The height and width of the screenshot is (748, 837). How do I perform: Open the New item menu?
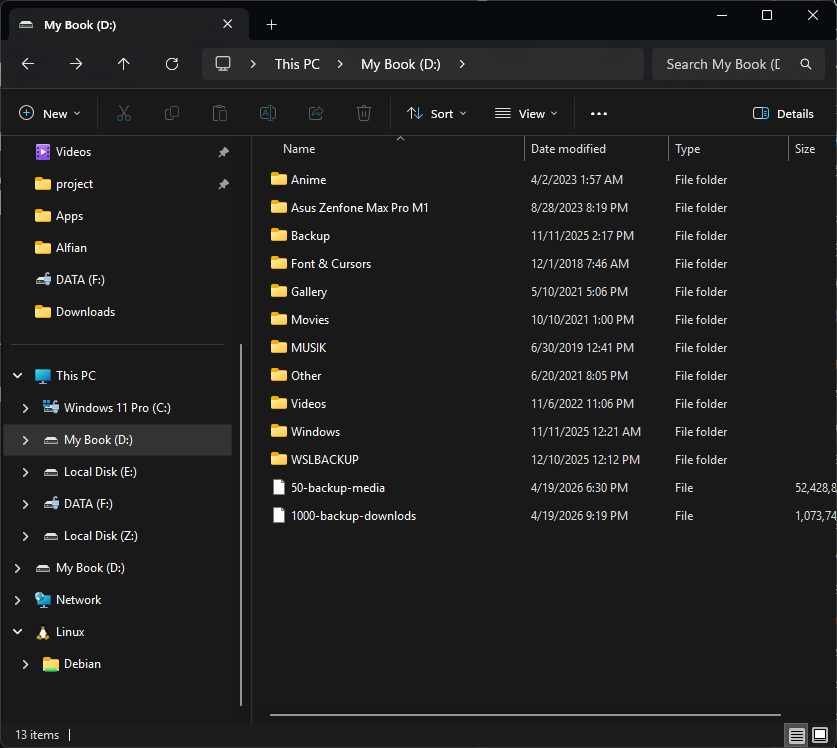pos(50,114)
